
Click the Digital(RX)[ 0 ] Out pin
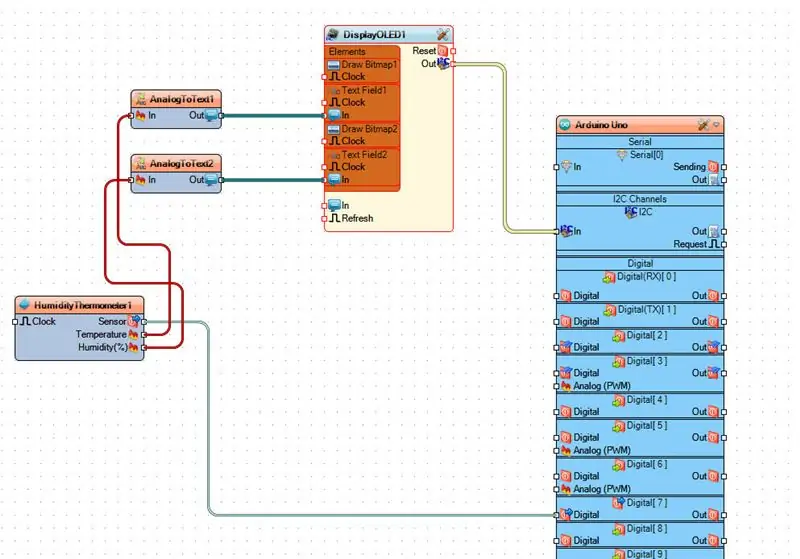[x=724, y=296]
